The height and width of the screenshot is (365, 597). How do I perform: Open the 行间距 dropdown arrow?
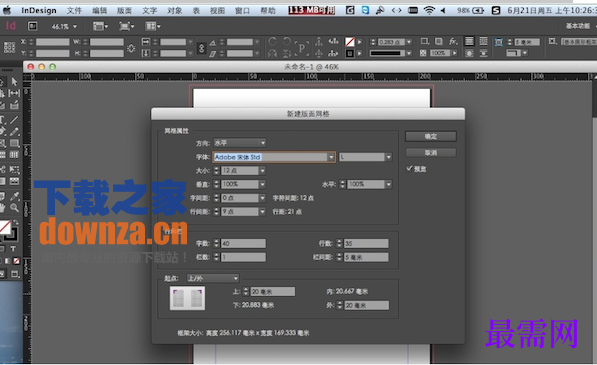(262, 212)
